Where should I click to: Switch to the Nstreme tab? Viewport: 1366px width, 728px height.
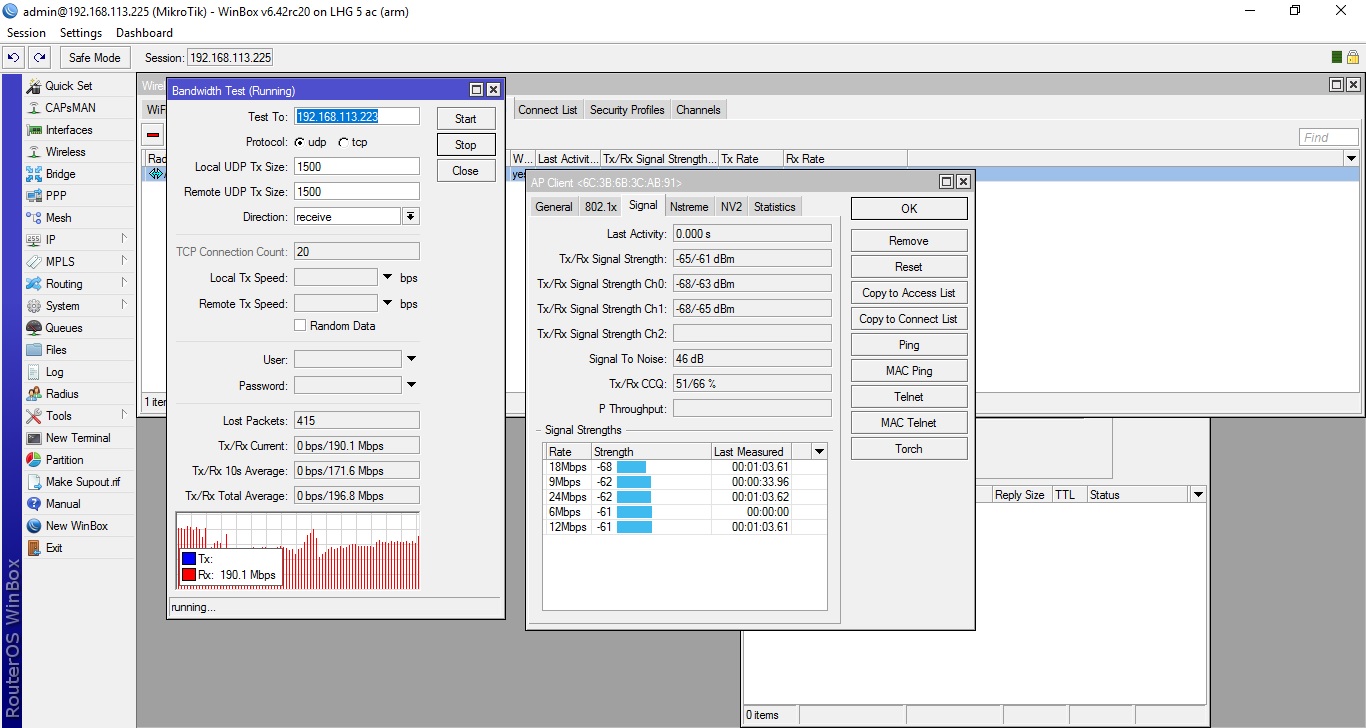688,207
